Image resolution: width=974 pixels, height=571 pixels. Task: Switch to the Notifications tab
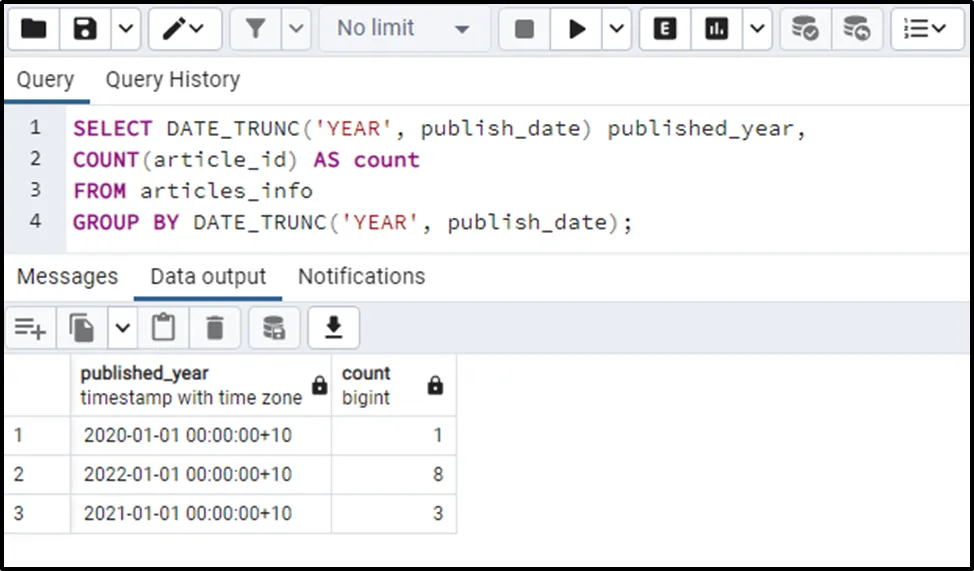pos(361,277)
